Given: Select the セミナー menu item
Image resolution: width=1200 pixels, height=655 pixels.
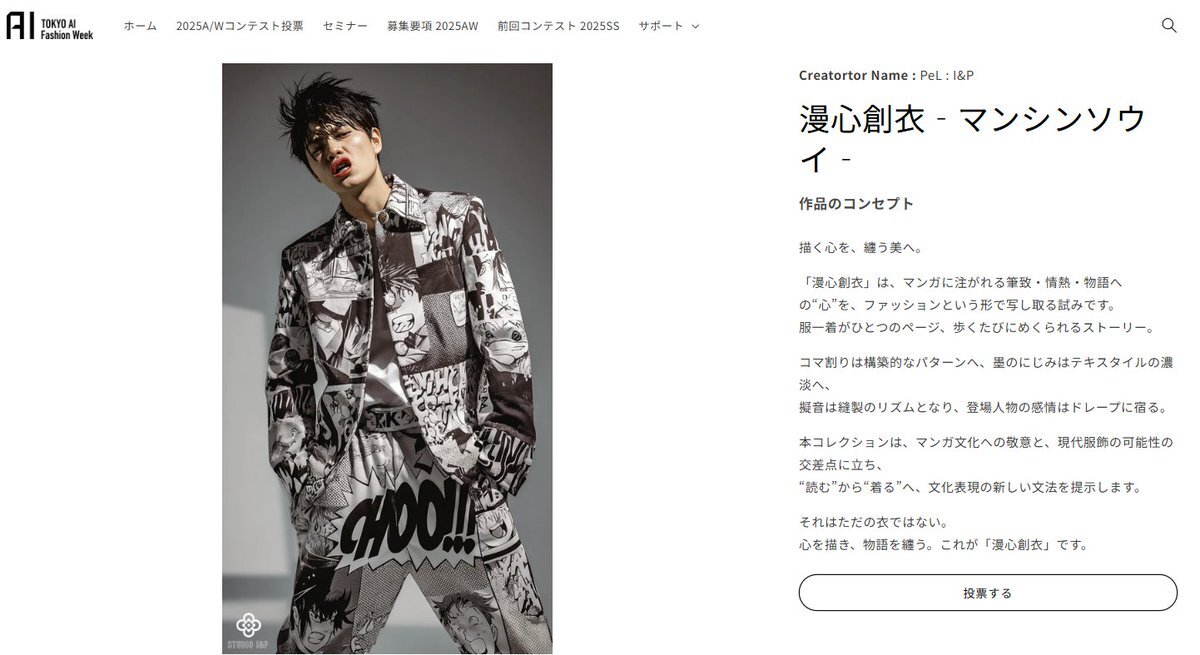Looking at the screenshot, I should [x=345, y=26].
